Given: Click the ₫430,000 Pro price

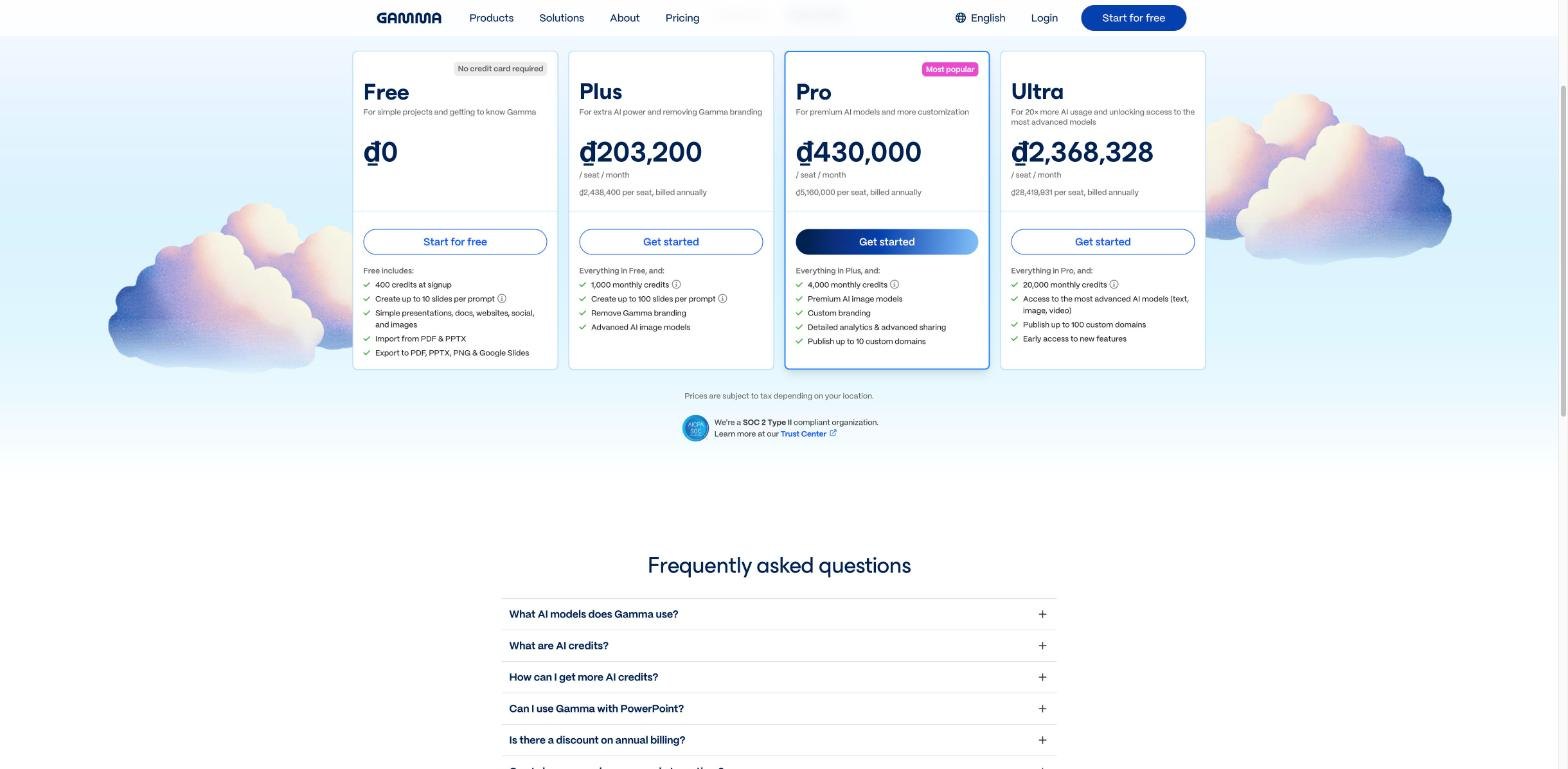Looking at the screenshot, I should (858, 152).
